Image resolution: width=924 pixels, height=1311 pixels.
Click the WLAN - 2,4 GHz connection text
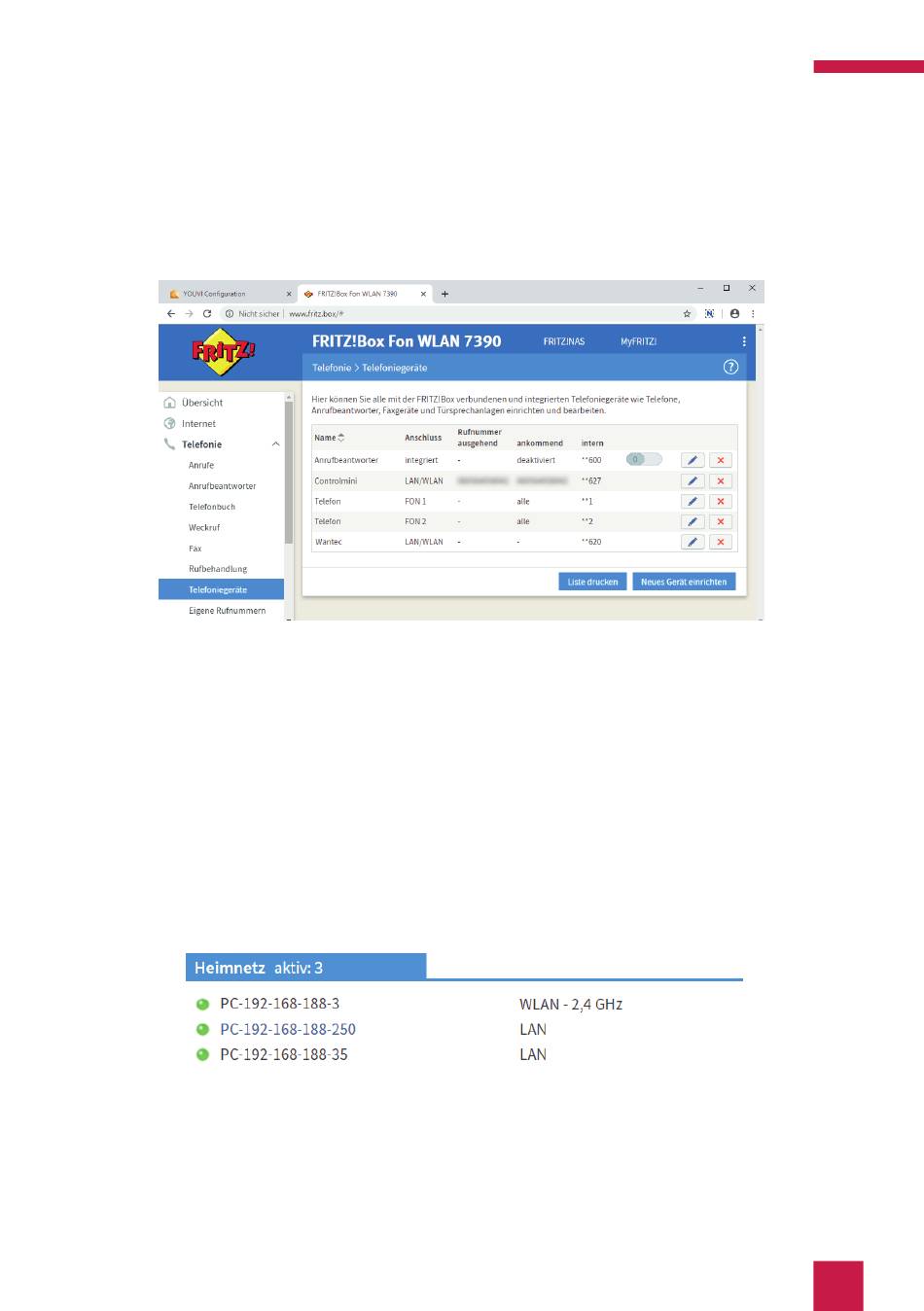pyautogui.click(x=571, y=1004)
